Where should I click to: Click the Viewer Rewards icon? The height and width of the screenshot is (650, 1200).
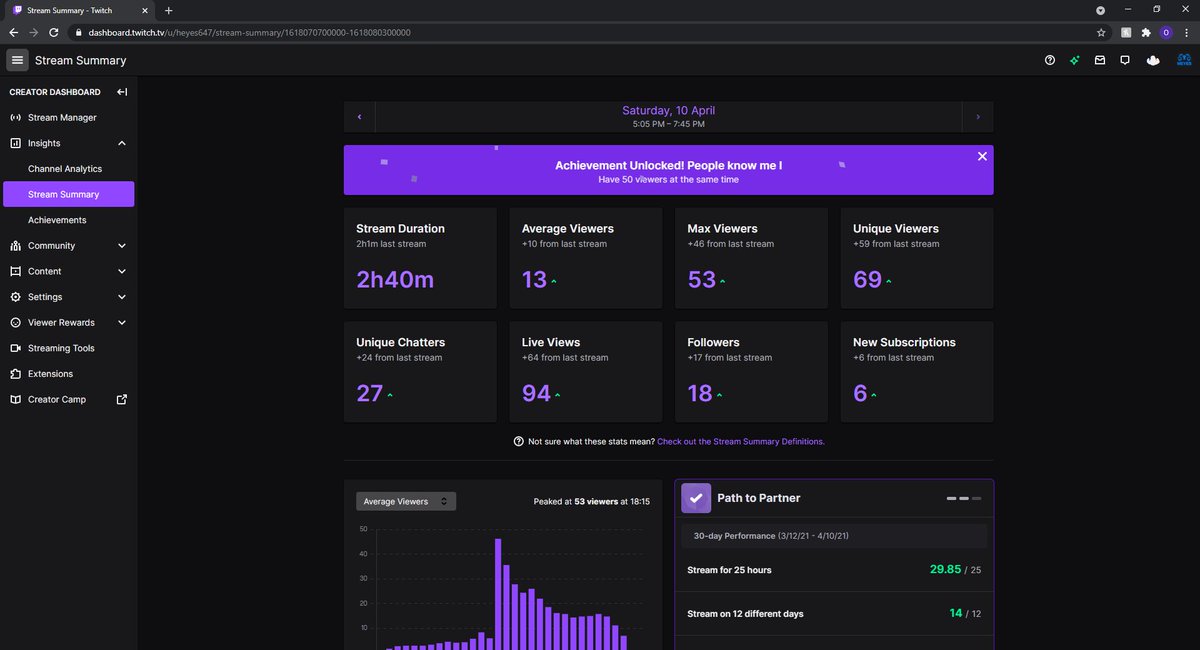(x=16, y=323)
